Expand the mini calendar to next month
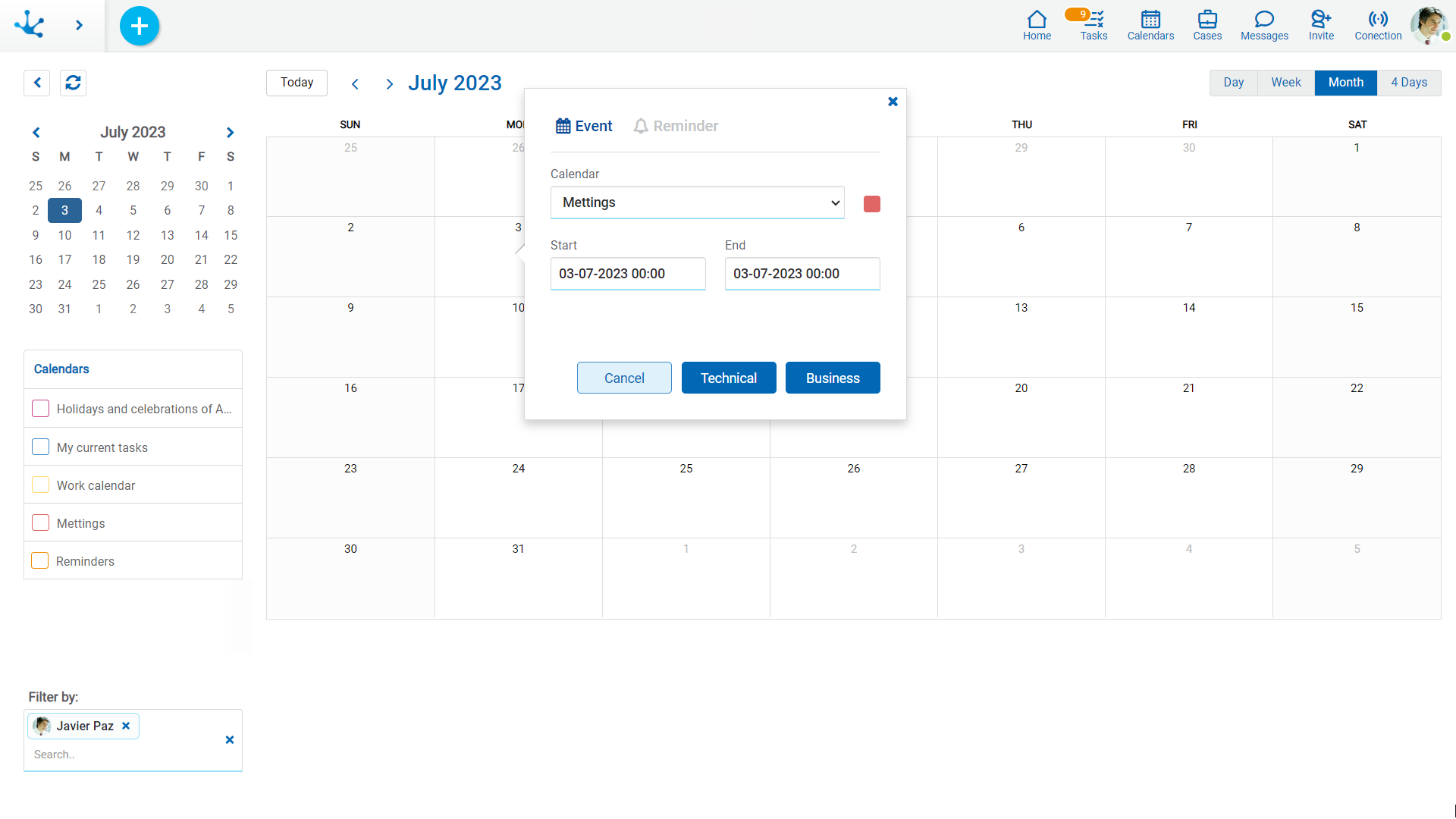 229,131
